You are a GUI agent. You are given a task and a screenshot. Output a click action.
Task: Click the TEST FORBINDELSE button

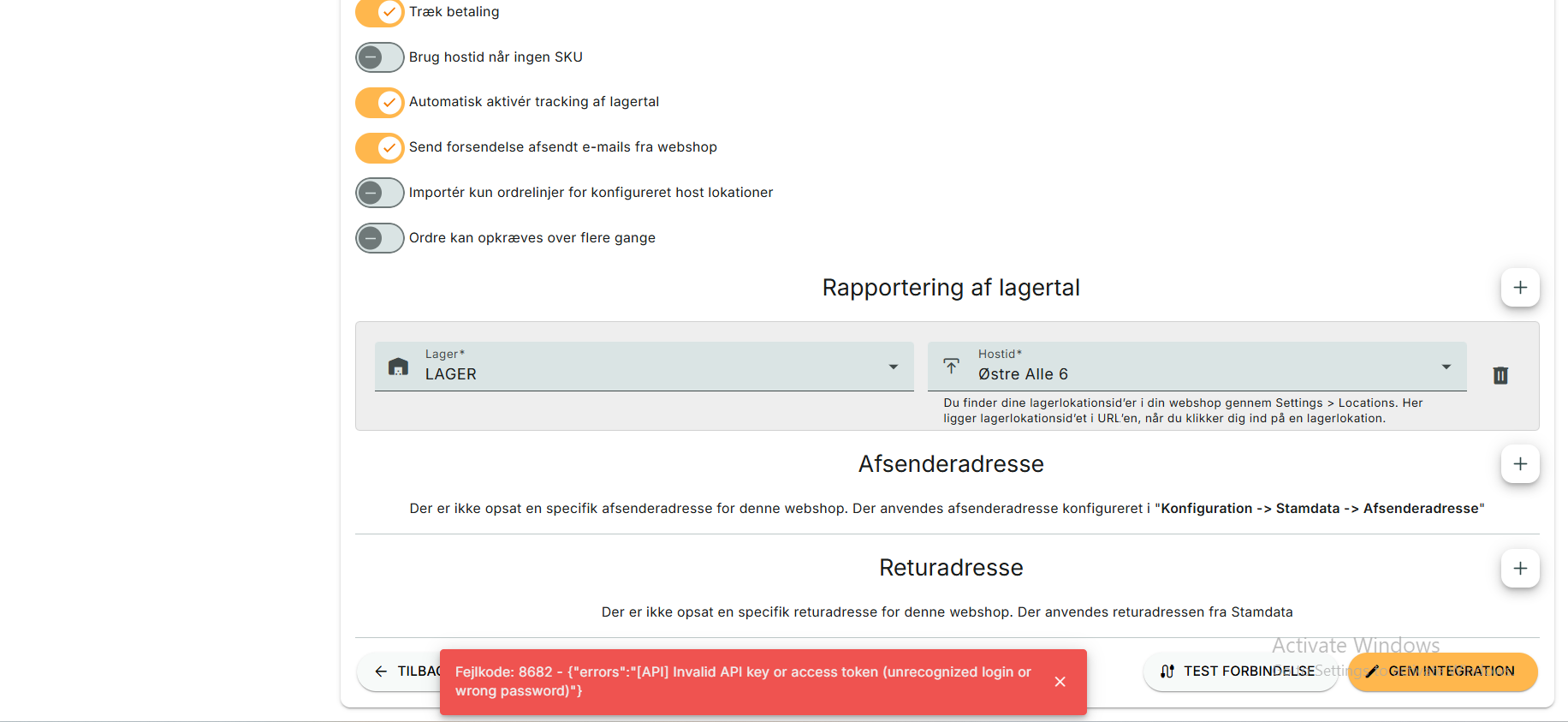tap(1240, 671)
